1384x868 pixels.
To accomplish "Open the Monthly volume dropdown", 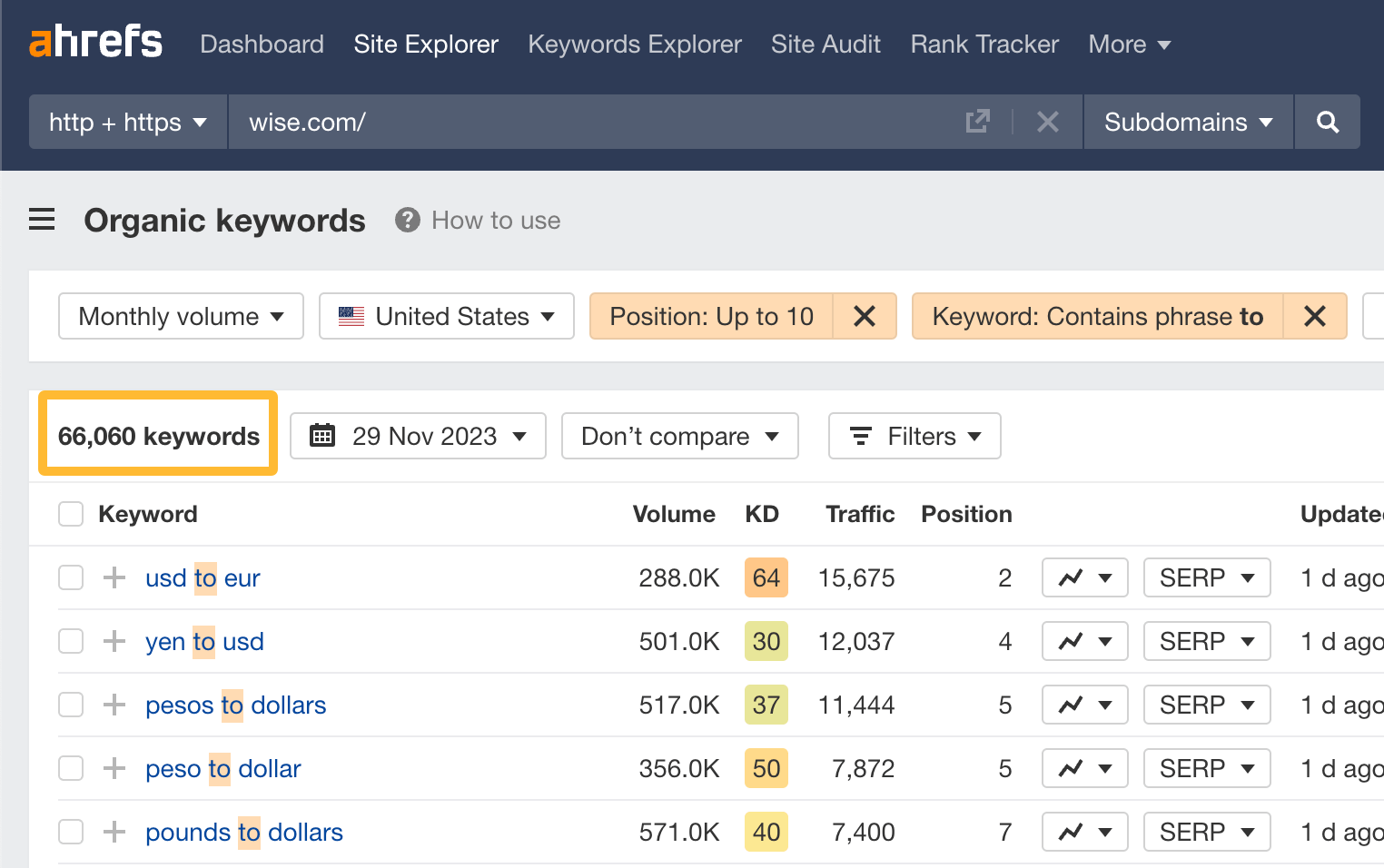I will [180, 316].
